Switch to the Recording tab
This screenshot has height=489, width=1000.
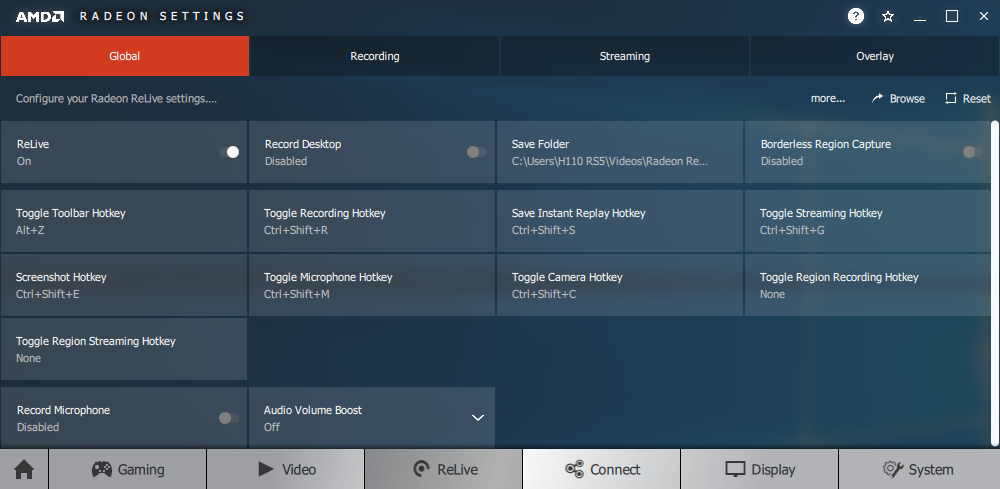pos(375,57)
